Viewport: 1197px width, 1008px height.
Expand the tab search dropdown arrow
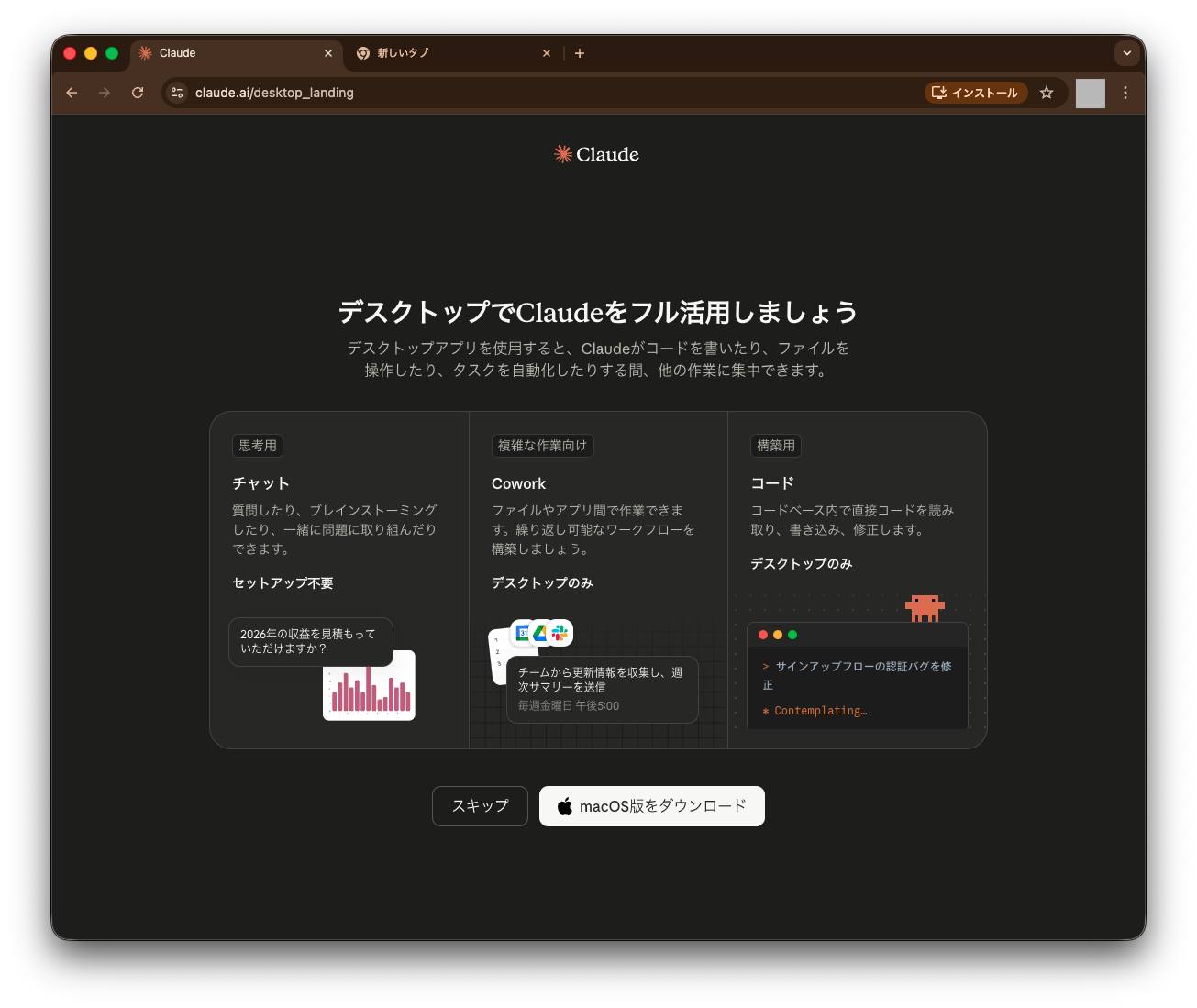[1127, 53]
